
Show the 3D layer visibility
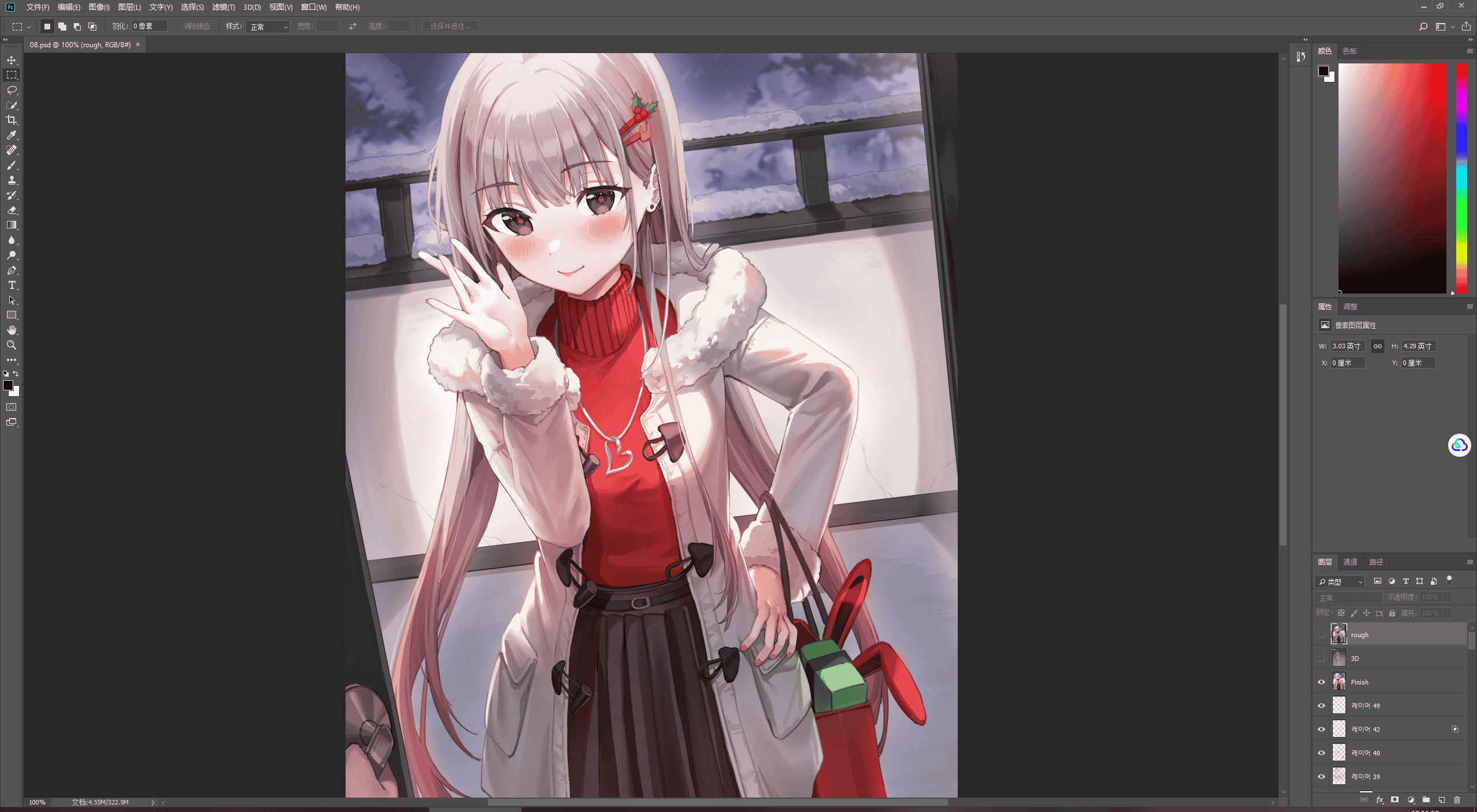pos(1321,658)
